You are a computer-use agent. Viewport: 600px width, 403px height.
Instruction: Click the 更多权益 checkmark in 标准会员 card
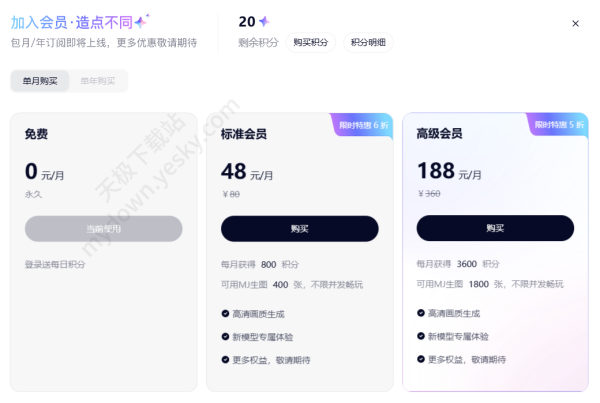(225, 360)
